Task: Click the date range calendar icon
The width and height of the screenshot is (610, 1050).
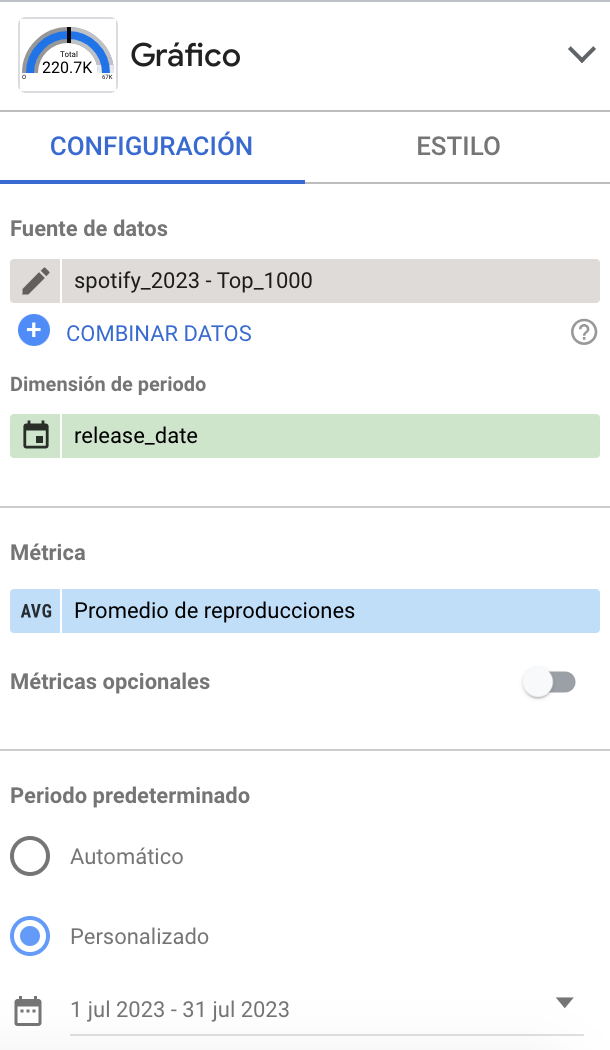Action: click(29, 1010)
